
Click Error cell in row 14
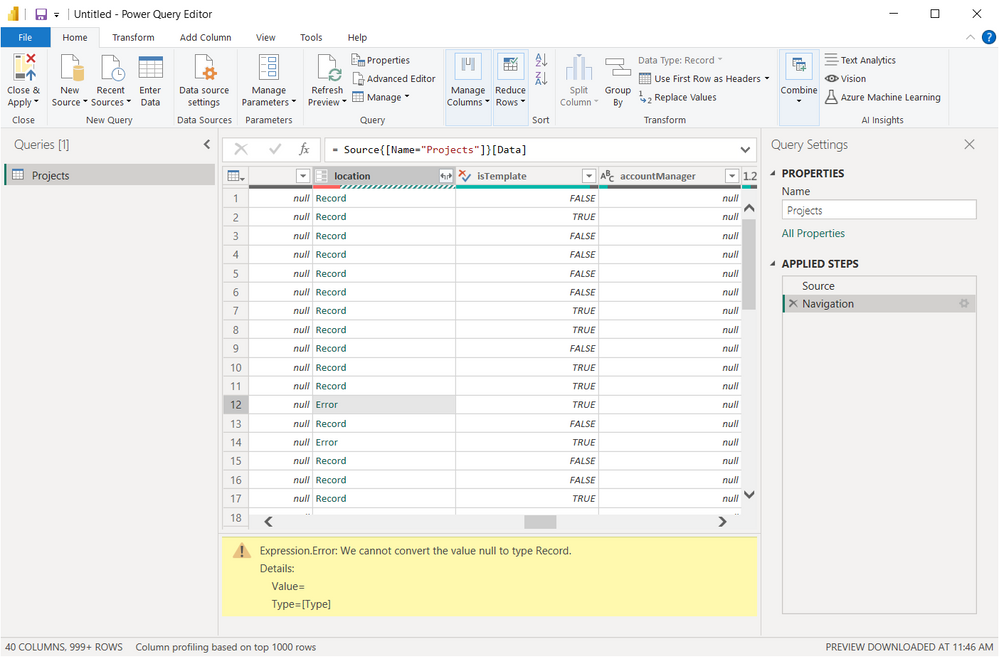(384, 442)
